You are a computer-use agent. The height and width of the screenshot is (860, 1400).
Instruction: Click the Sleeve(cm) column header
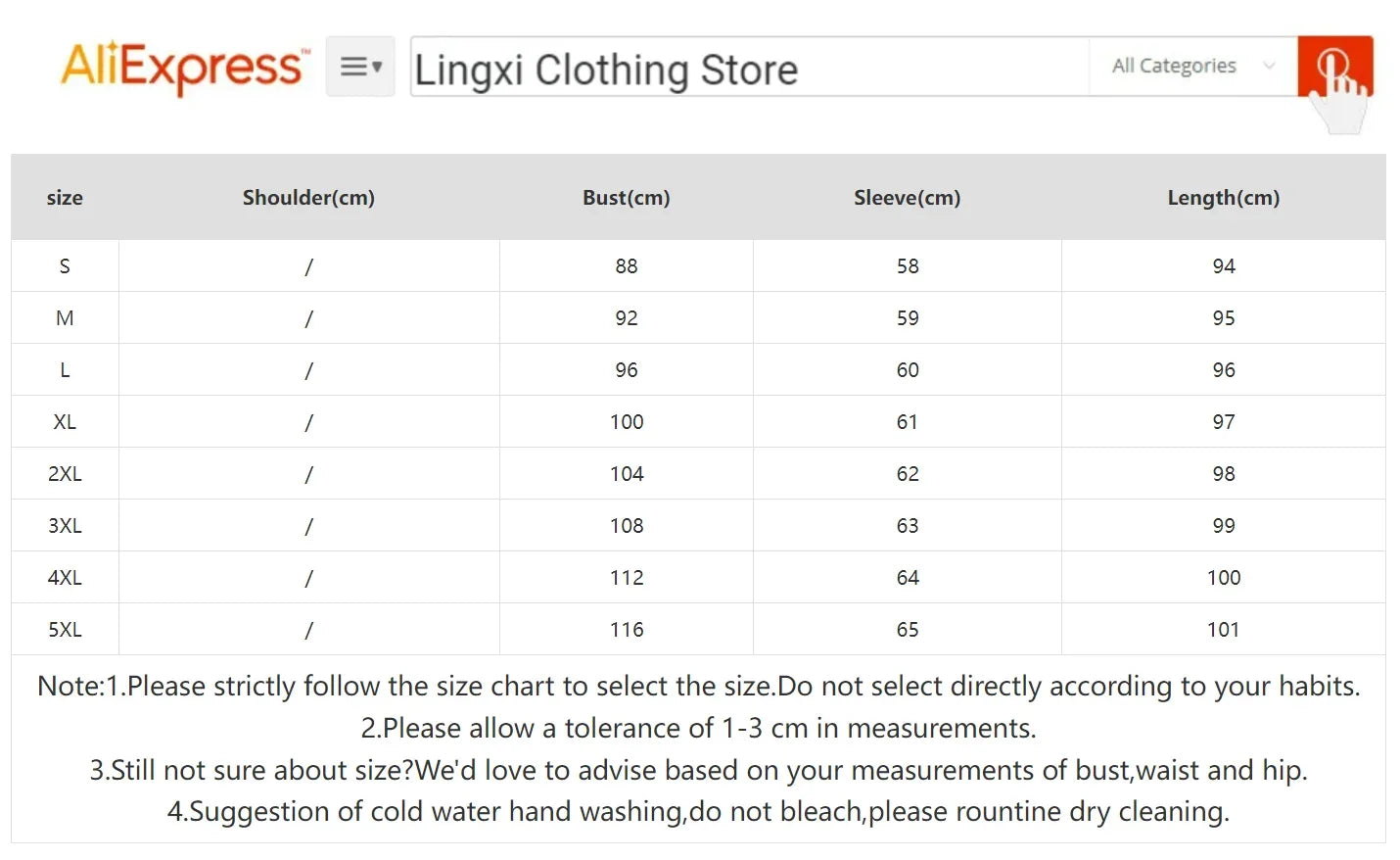click(x=907, y=198)
